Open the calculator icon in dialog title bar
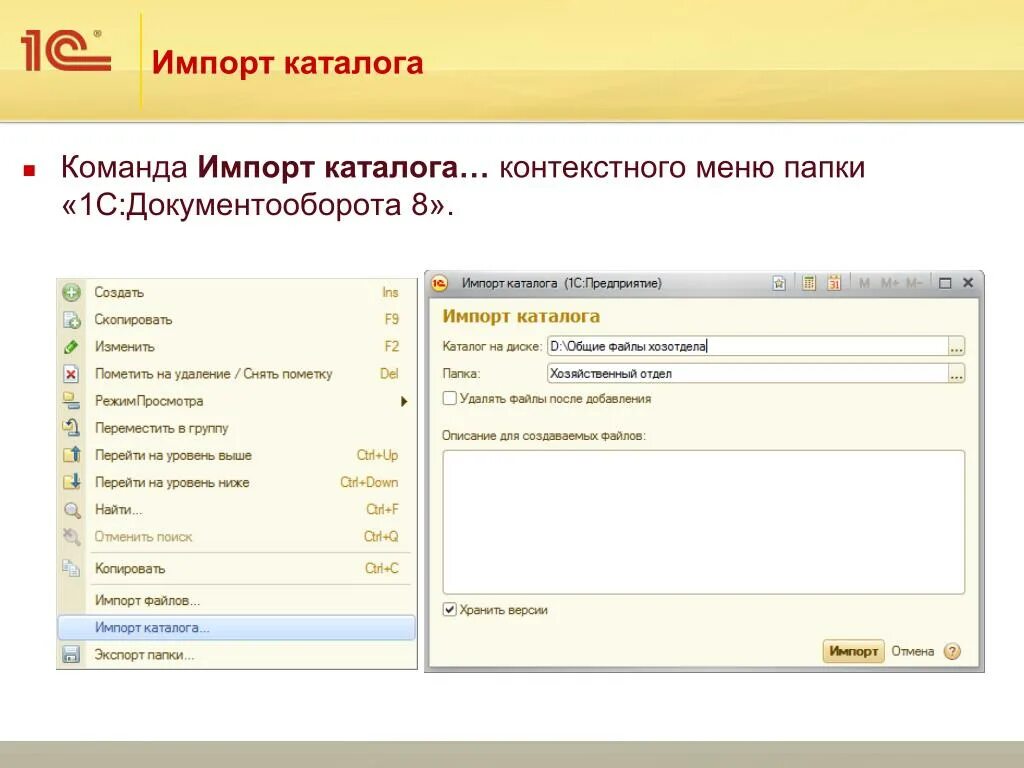This screenshot has width=1024, height=768. 808,283
